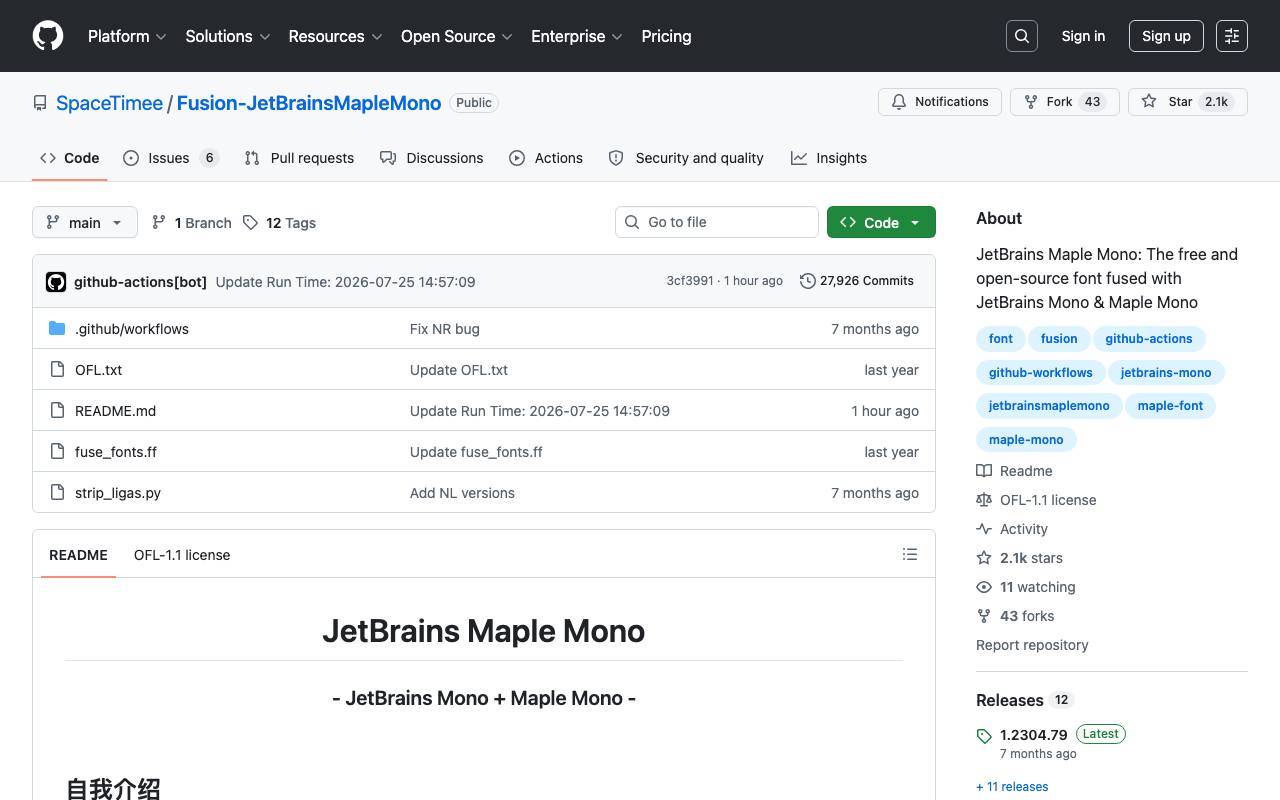Image resolution: width=1280 pixels, height=800 pixels.
Task: Fork the repository using Fork button
Action: pyautogui.click(x=1064, y=102)
